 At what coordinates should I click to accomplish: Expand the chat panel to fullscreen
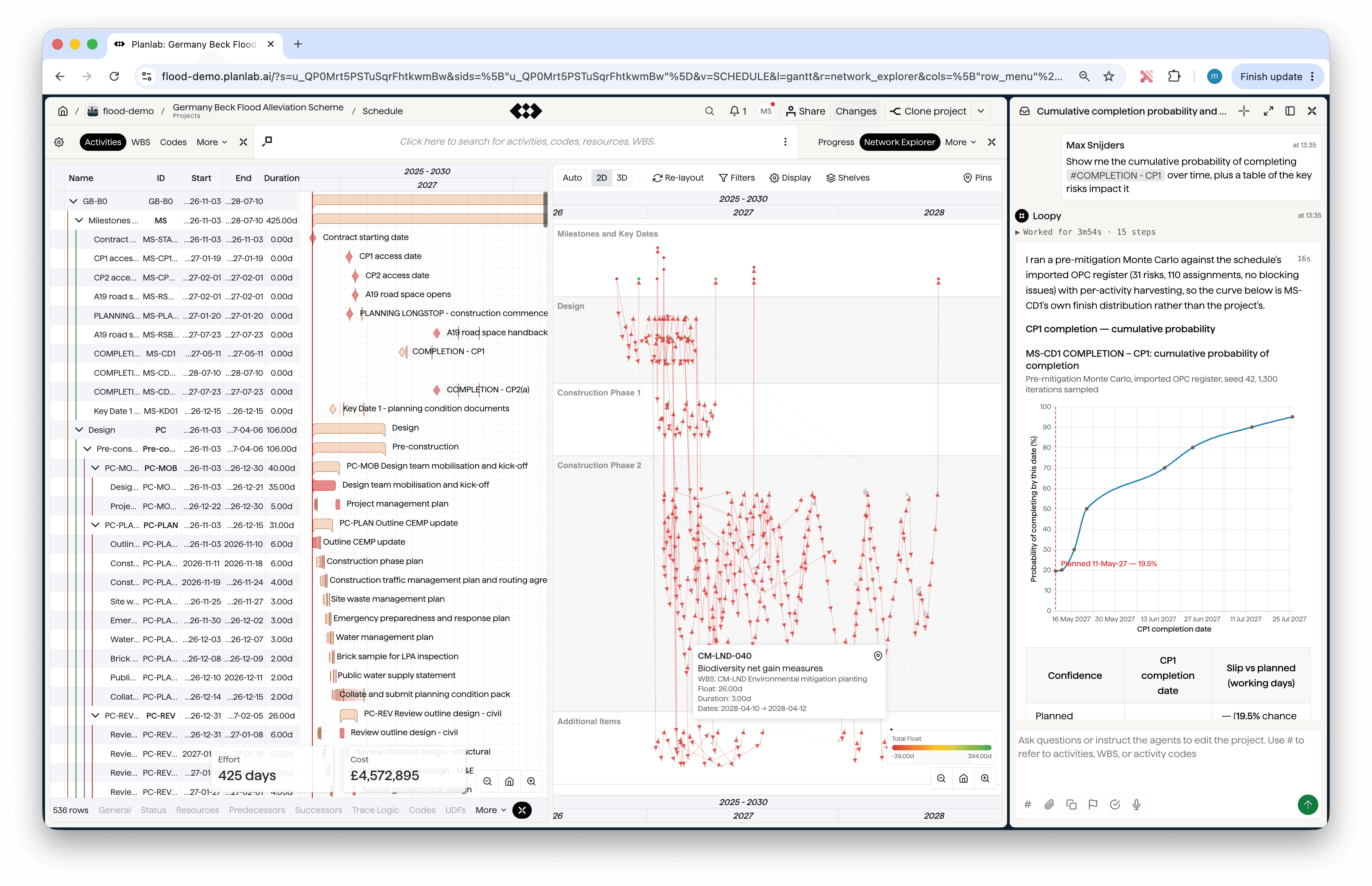1268,111
